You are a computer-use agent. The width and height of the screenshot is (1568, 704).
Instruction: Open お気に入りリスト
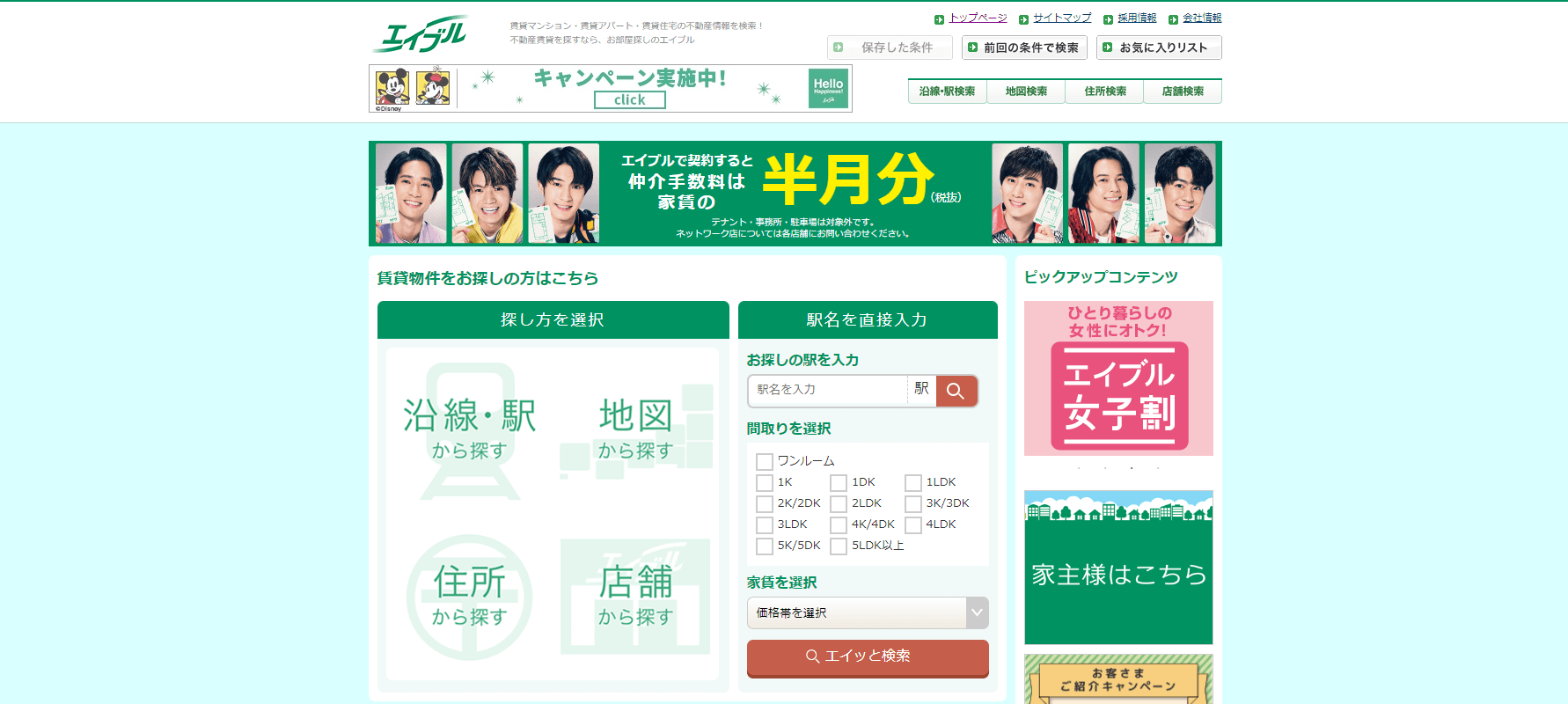[1159, 48]
